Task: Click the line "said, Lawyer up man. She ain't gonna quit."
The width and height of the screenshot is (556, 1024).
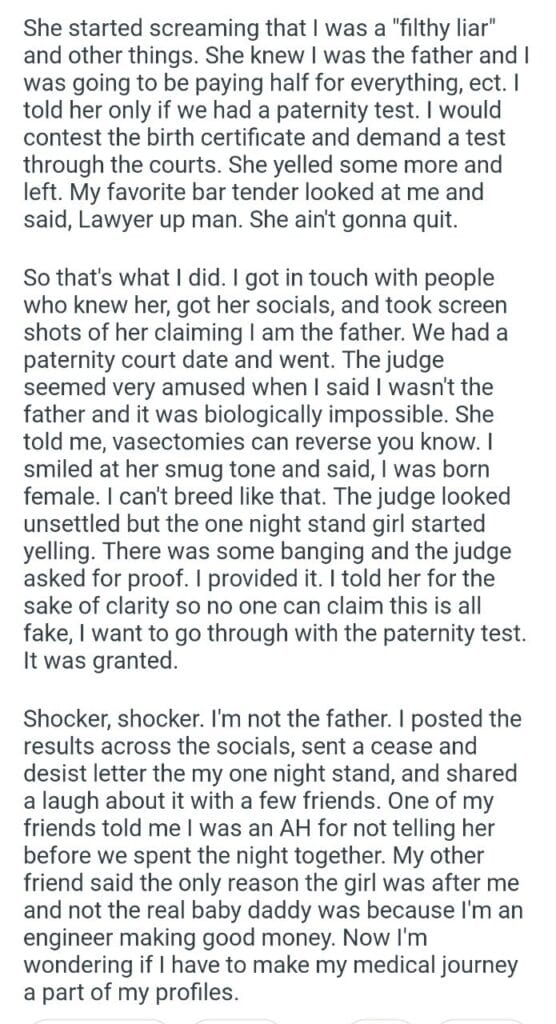Action: click(240, 220)
